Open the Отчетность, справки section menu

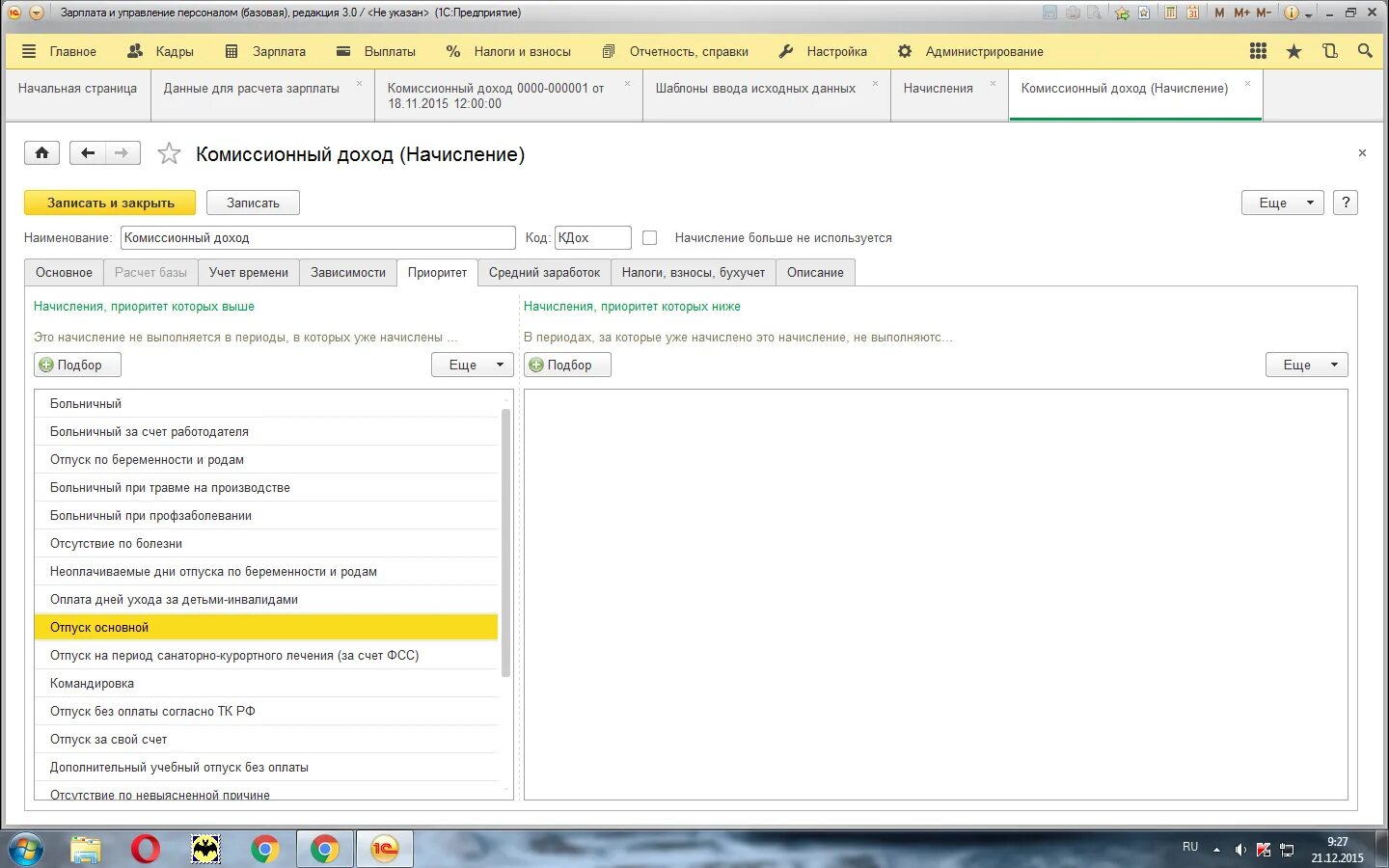click(x=674, y=51)
